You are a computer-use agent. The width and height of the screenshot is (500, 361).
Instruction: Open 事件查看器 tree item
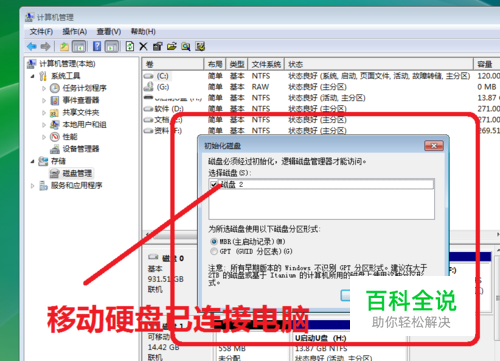pos(81,100)
